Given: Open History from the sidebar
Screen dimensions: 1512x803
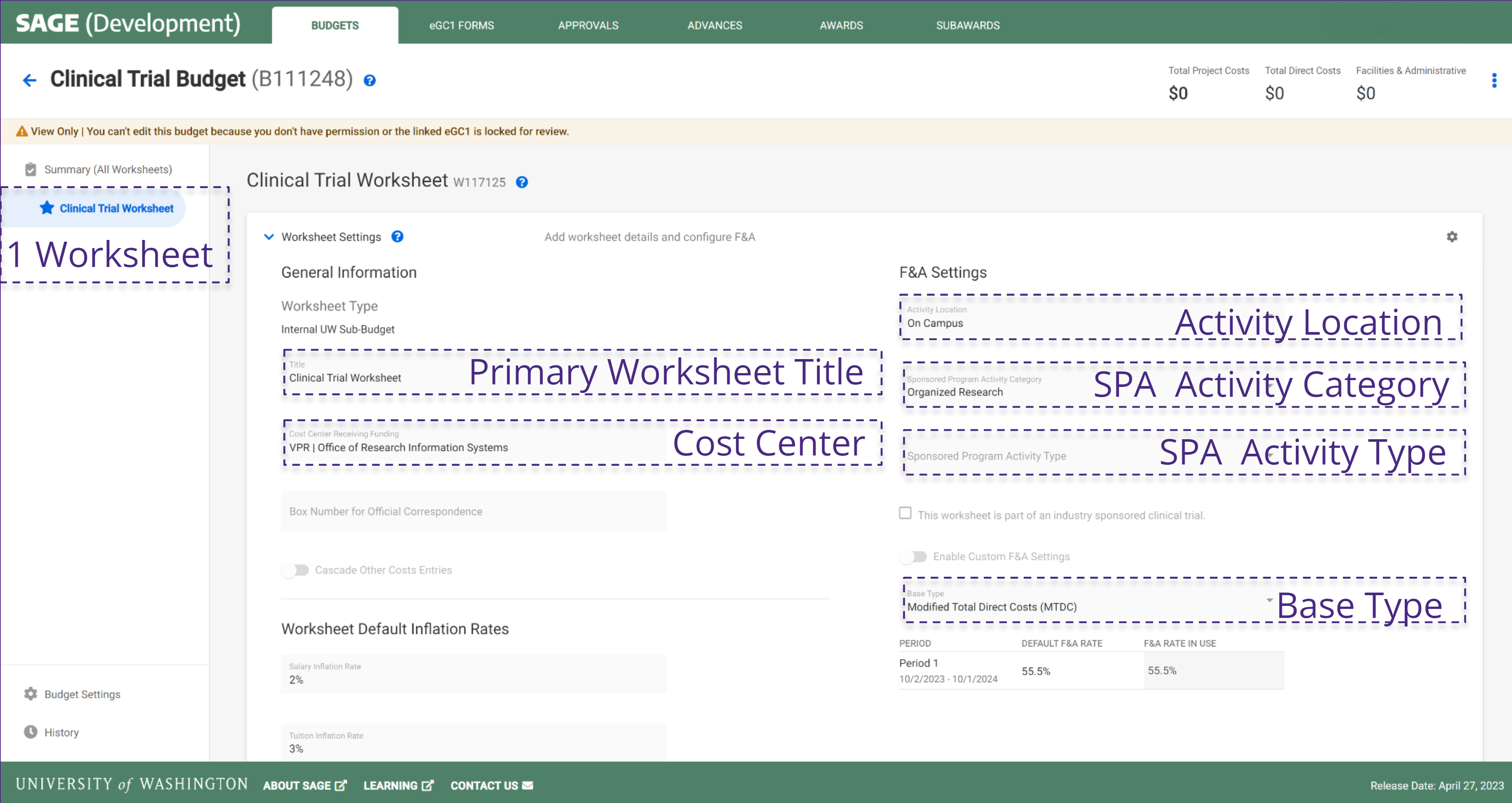Looking at the screenshot, I should tap(61, 732).
